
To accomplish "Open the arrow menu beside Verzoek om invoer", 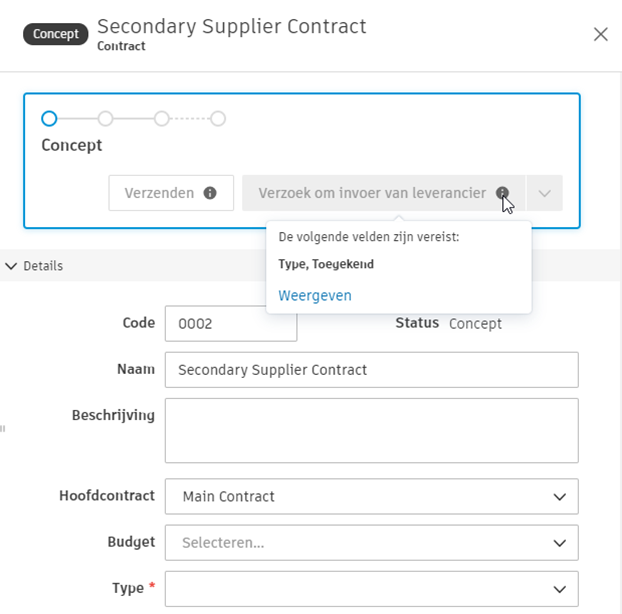I will click(544, 193).
